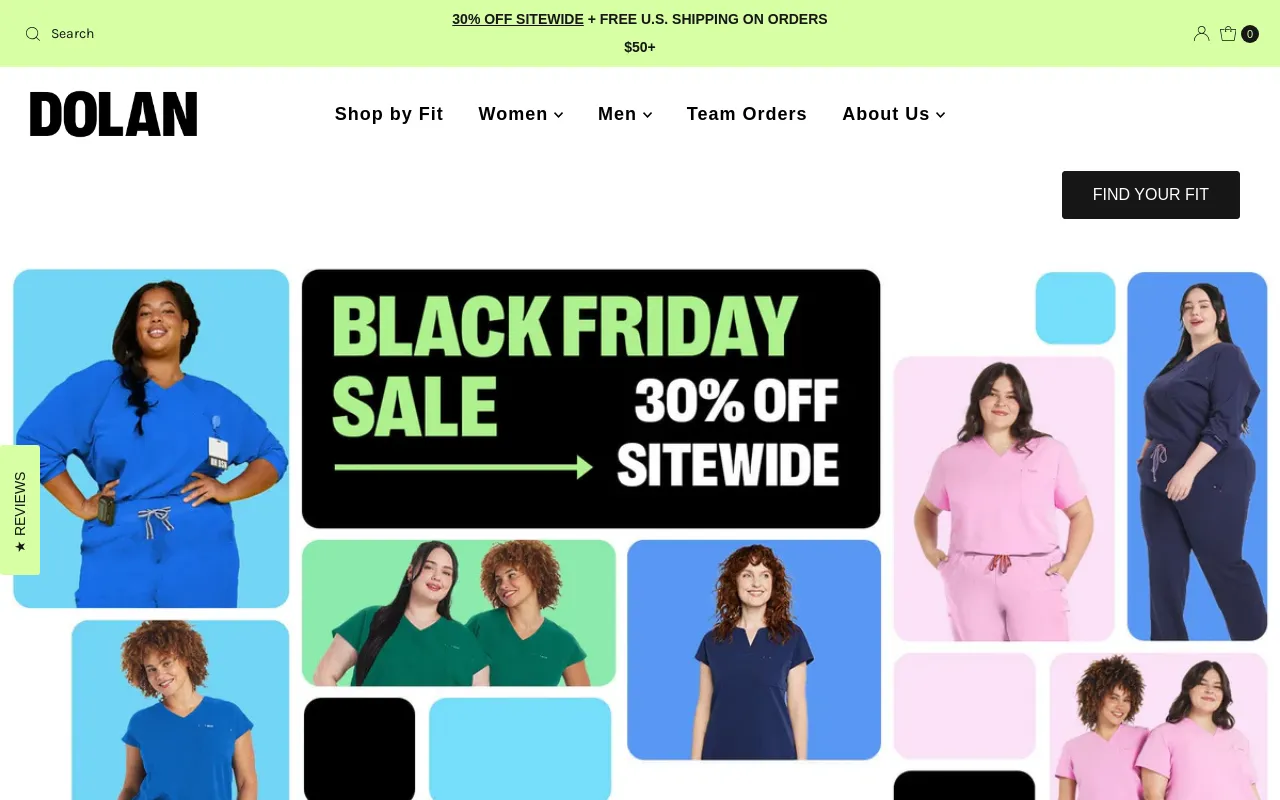
Task: Click the search magnifier icon
Action: (33, 34)
